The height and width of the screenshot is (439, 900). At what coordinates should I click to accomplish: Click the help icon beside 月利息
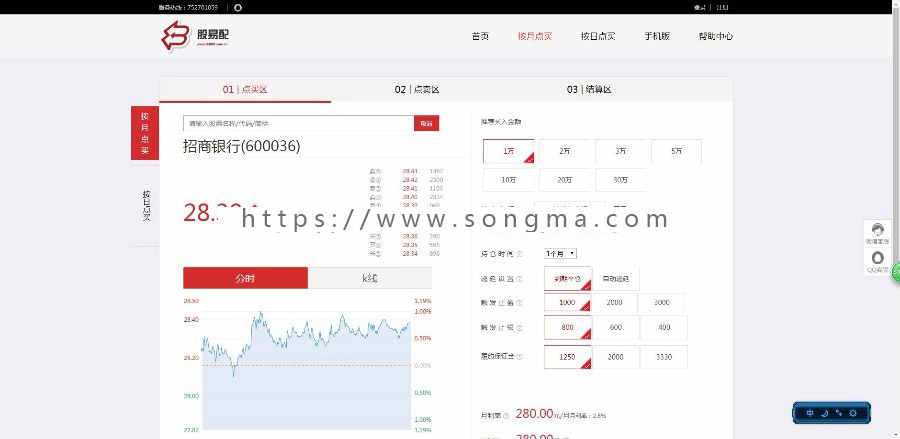pyautogui.click(x=506, y=415)
